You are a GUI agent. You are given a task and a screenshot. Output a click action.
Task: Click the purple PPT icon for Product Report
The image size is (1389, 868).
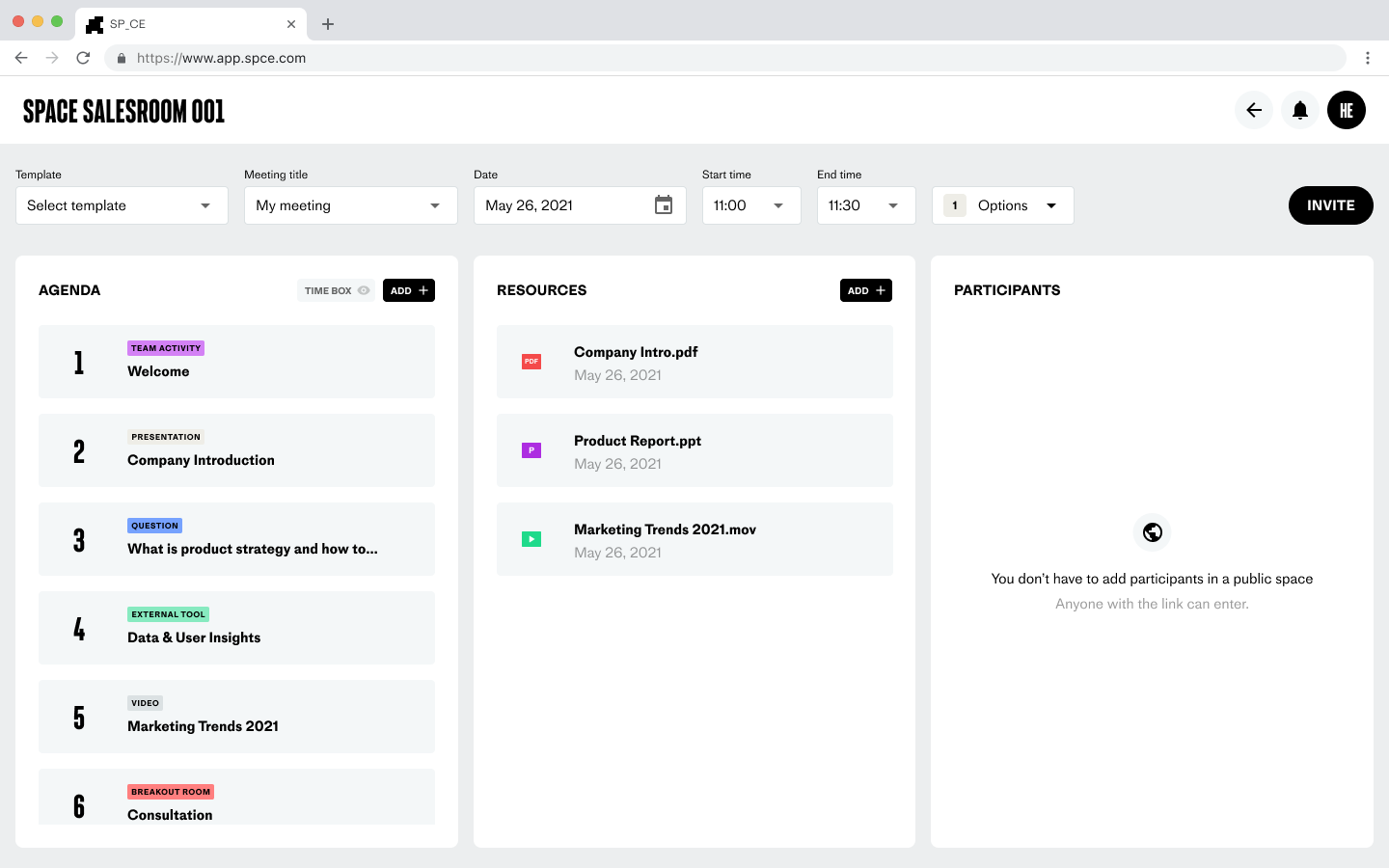[531, 450]
